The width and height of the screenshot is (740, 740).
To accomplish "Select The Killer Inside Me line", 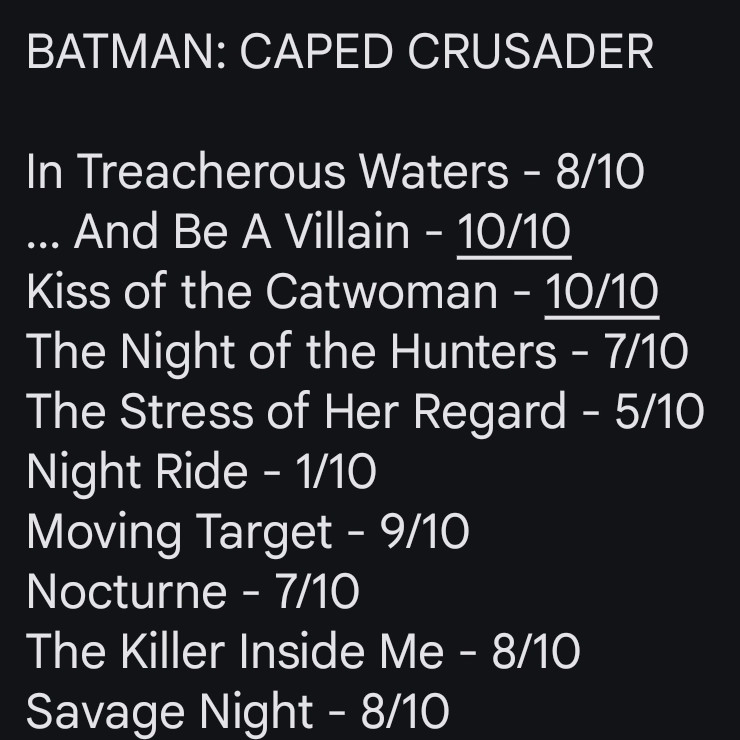I will coord(303,652).
